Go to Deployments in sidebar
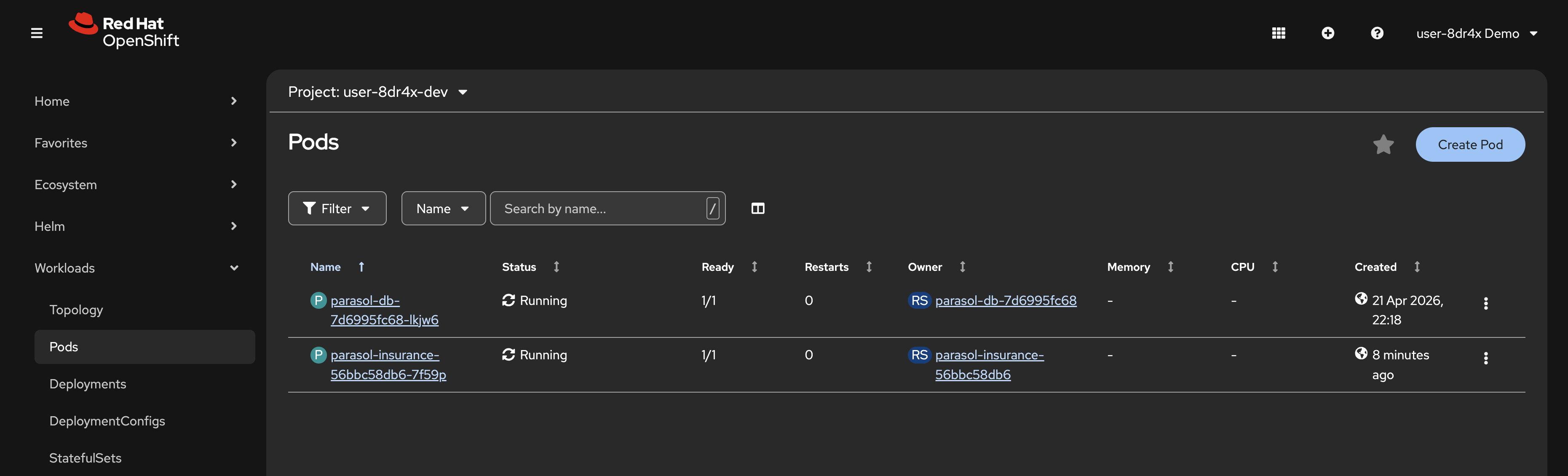This screenshot has height=476, width=1568. [88, 384]
